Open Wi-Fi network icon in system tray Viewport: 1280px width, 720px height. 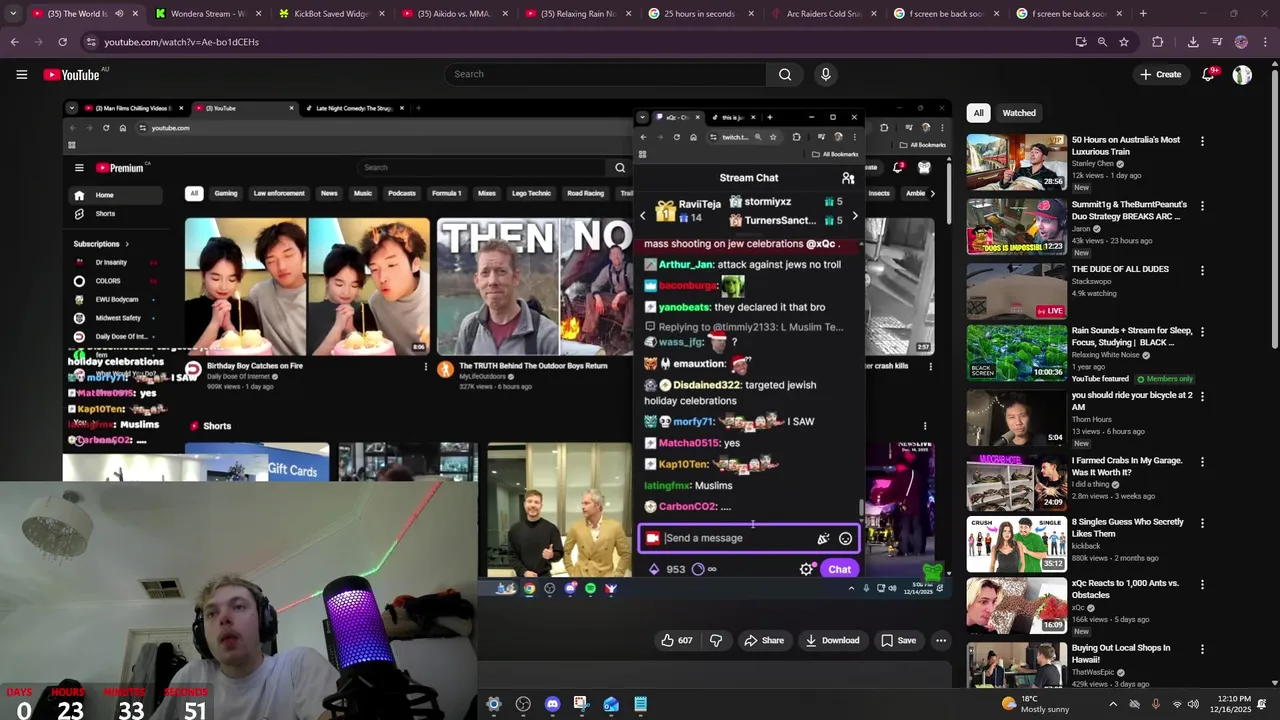tap(1177, 704)
